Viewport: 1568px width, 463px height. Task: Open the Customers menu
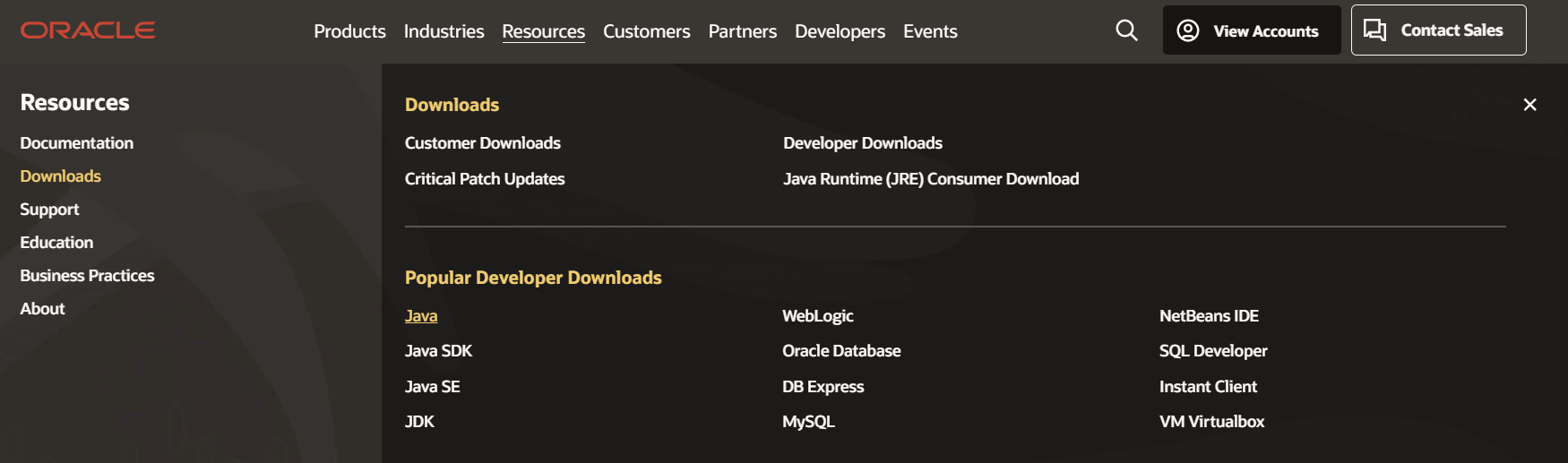[x=646, y=31]
